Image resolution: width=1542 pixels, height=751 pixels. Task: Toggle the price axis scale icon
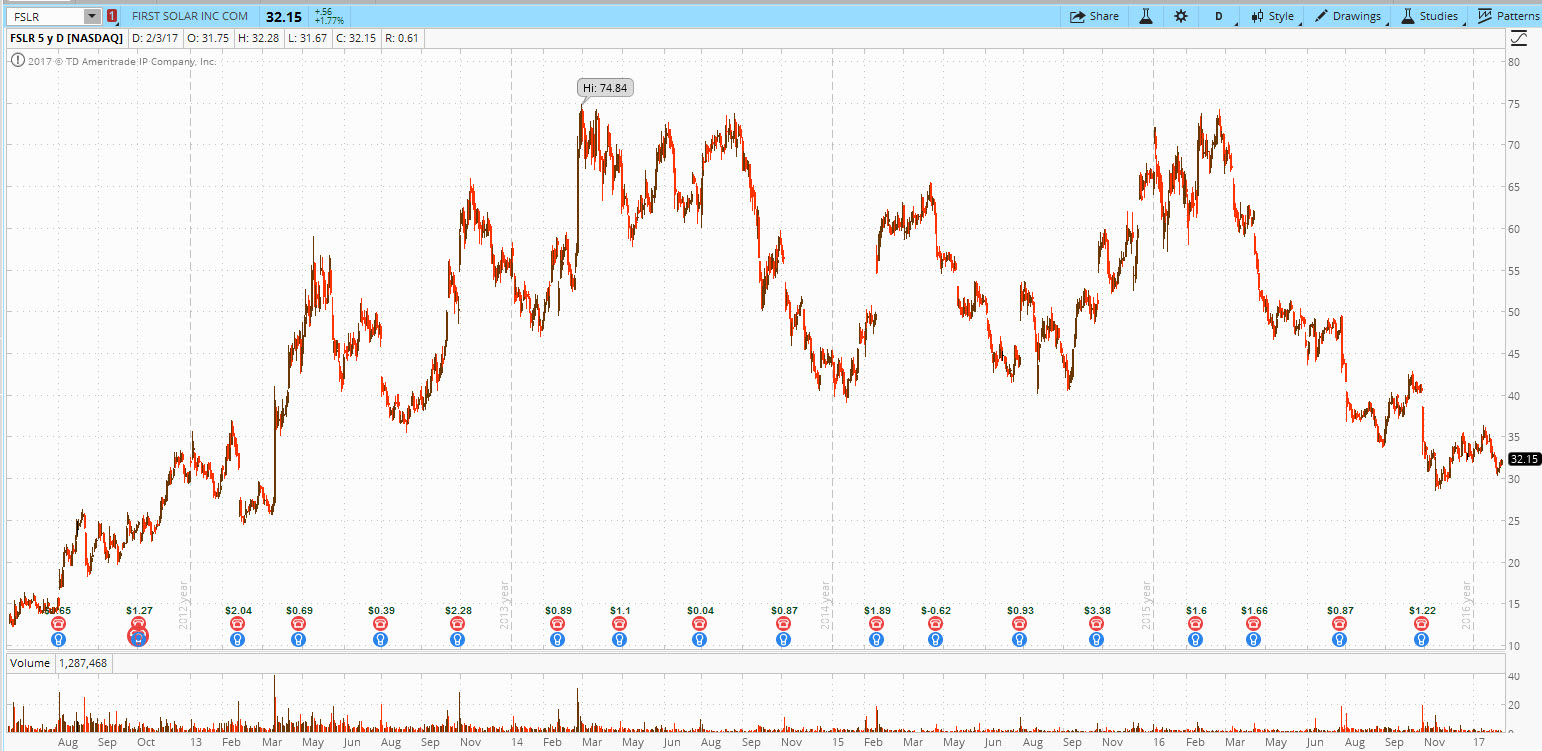1519,39
